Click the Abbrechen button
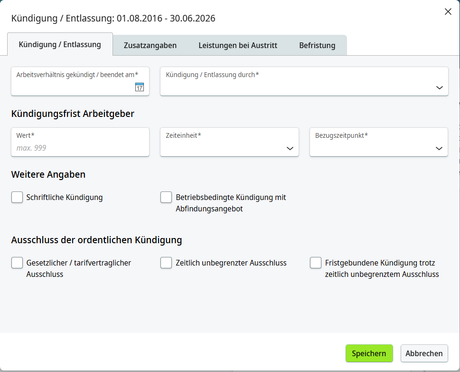This screenshot has width=460, height=372. (424, 353)
